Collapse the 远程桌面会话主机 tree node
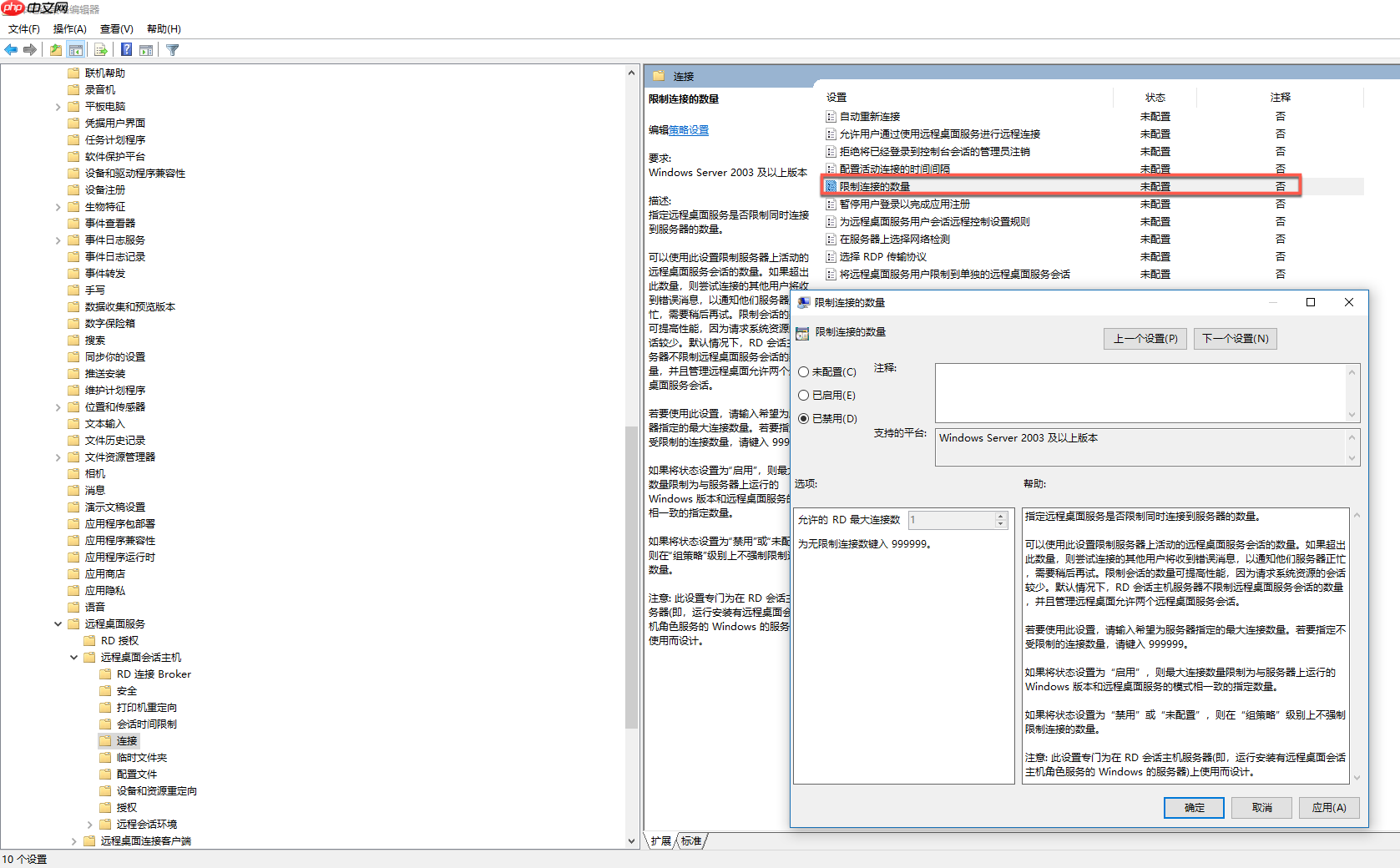Viewport: 1400px width, 868px height. (x=73, y=658)
